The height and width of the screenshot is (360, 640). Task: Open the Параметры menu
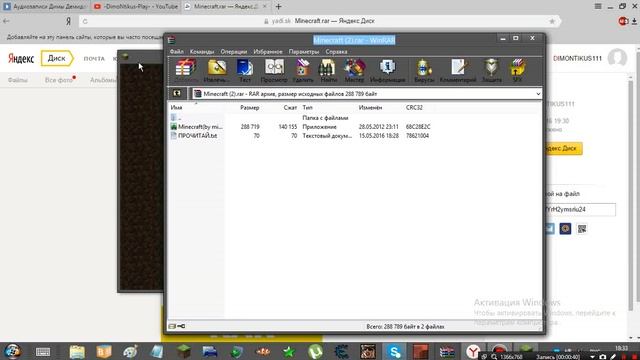coord(304,51)
